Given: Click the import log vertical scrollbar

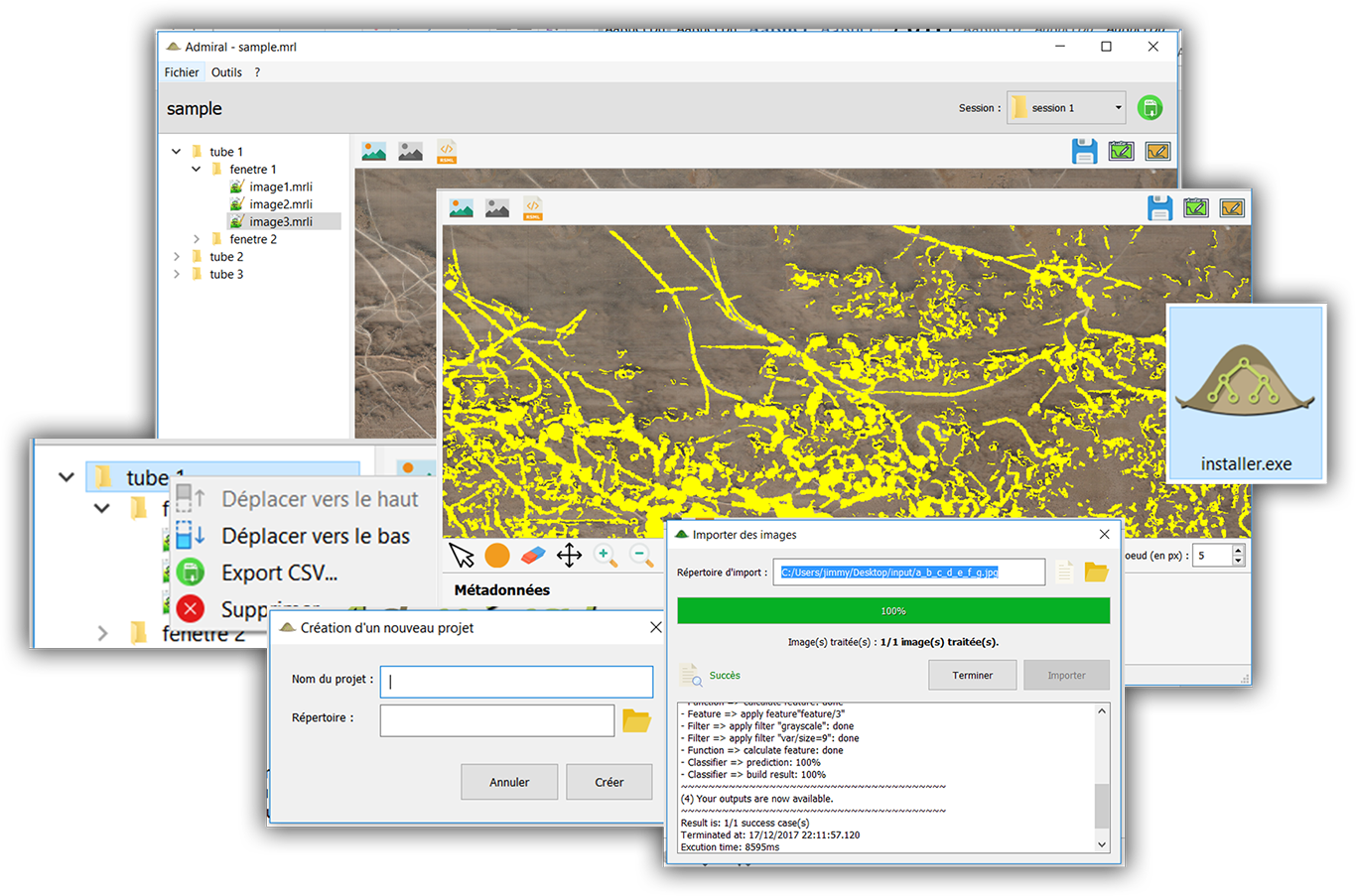Looking at the screenshot, I should [x=1102, y=778].
